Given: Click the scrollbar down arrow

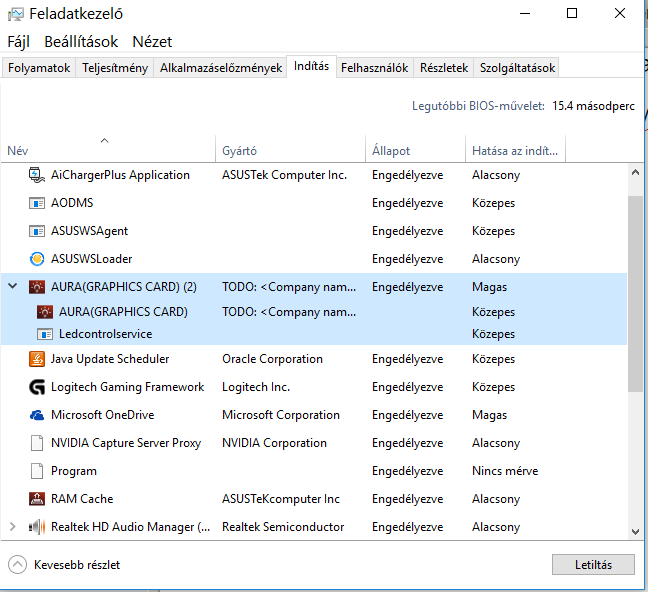Looking at the screenshot, I should click(x=636, y=531).
